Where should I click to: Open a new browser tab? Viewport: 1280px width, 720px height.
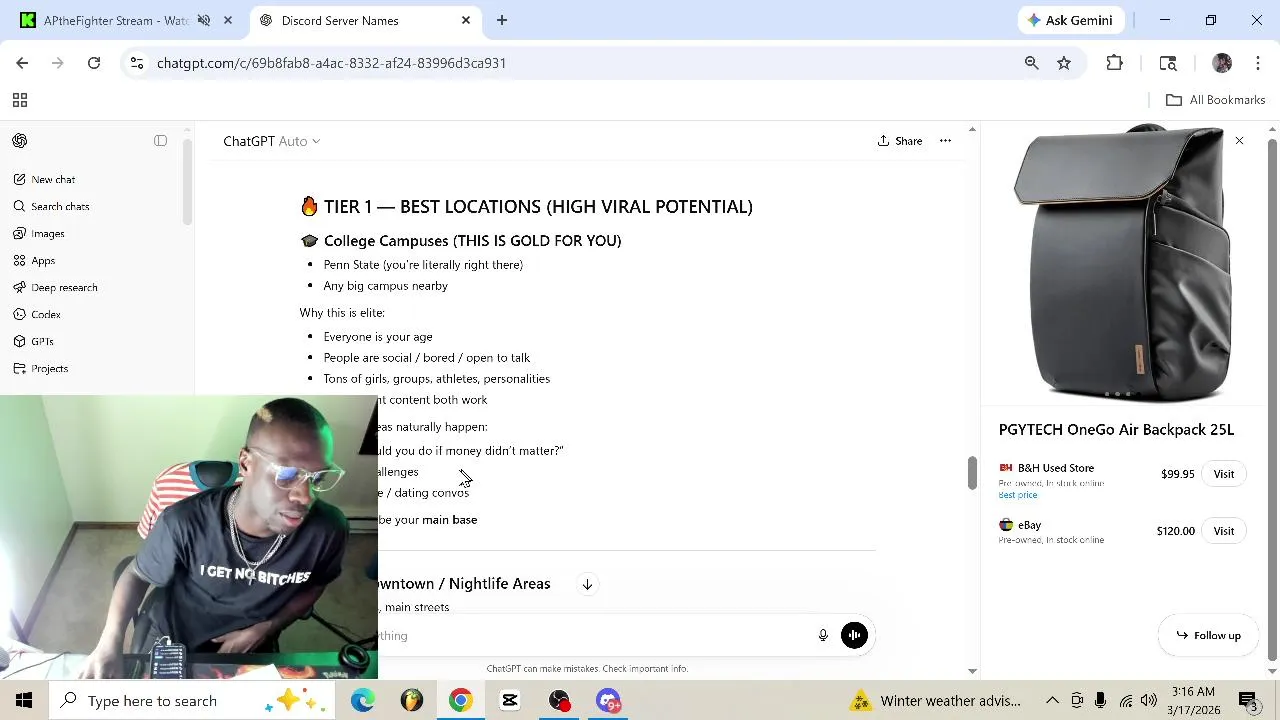[x=502, y=20]
